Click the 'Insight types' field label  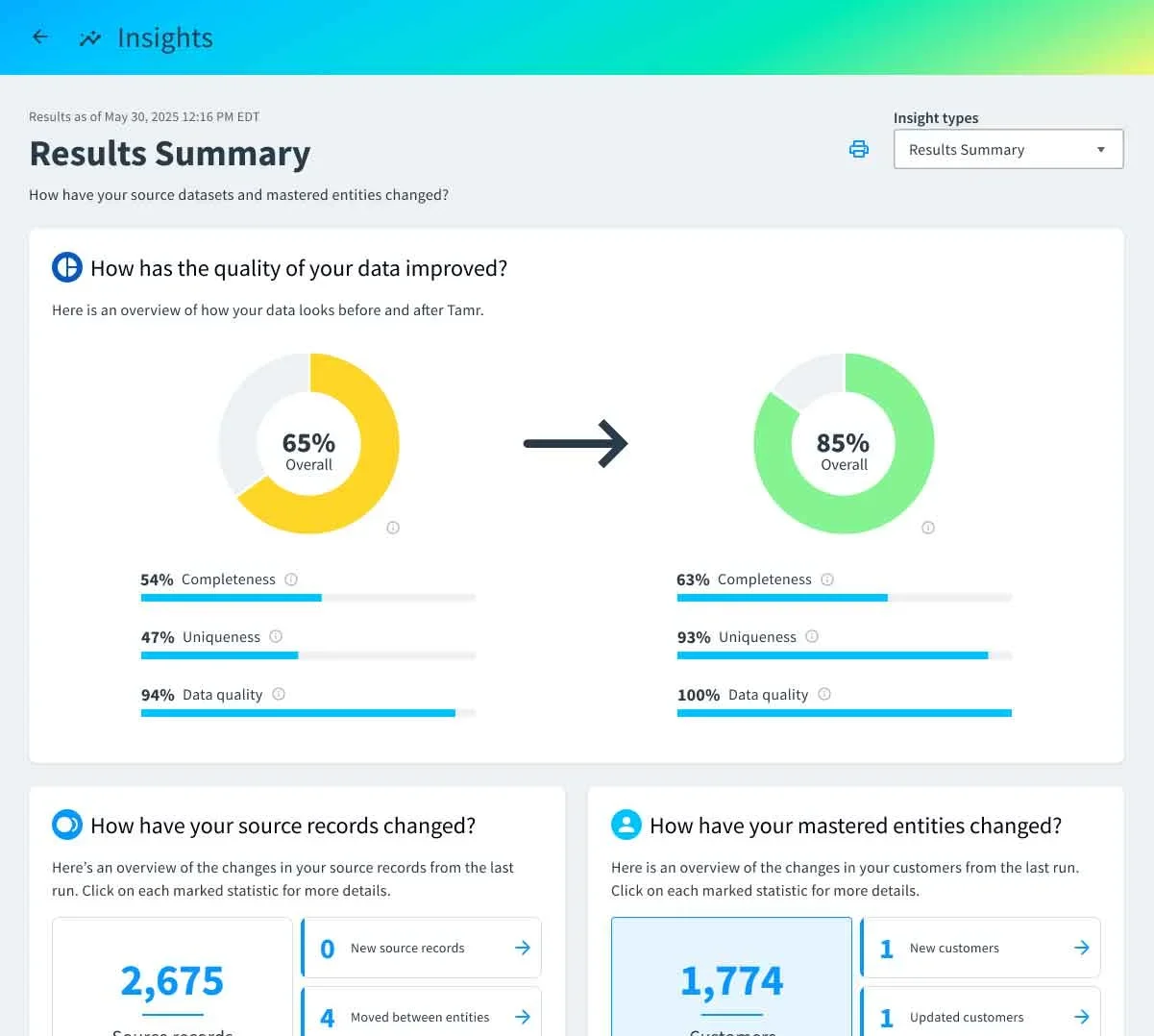pyautogui.click(x=936, y=118)
